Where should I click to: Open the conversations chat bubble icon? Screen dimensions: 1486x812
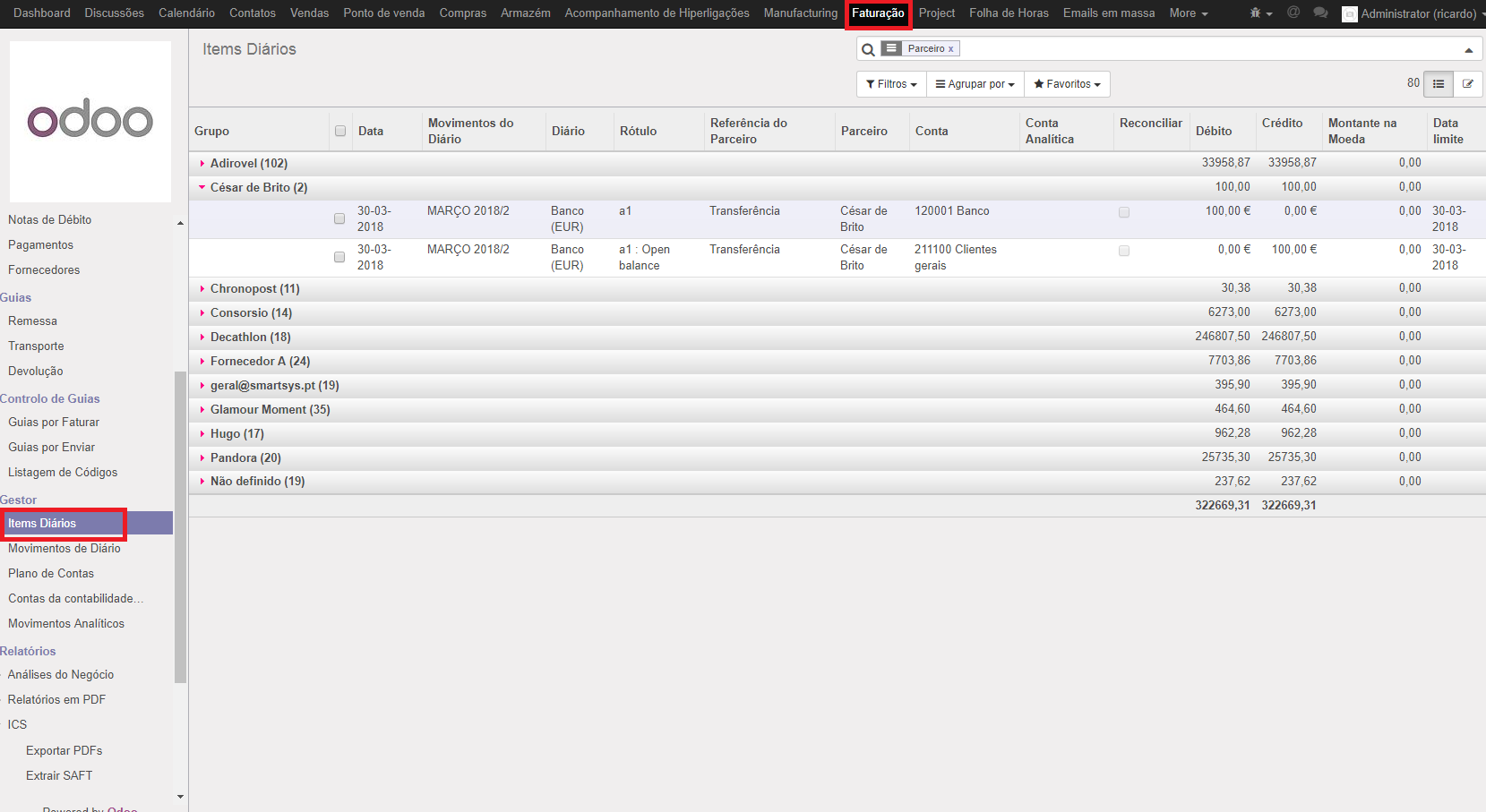(1320, 13)
